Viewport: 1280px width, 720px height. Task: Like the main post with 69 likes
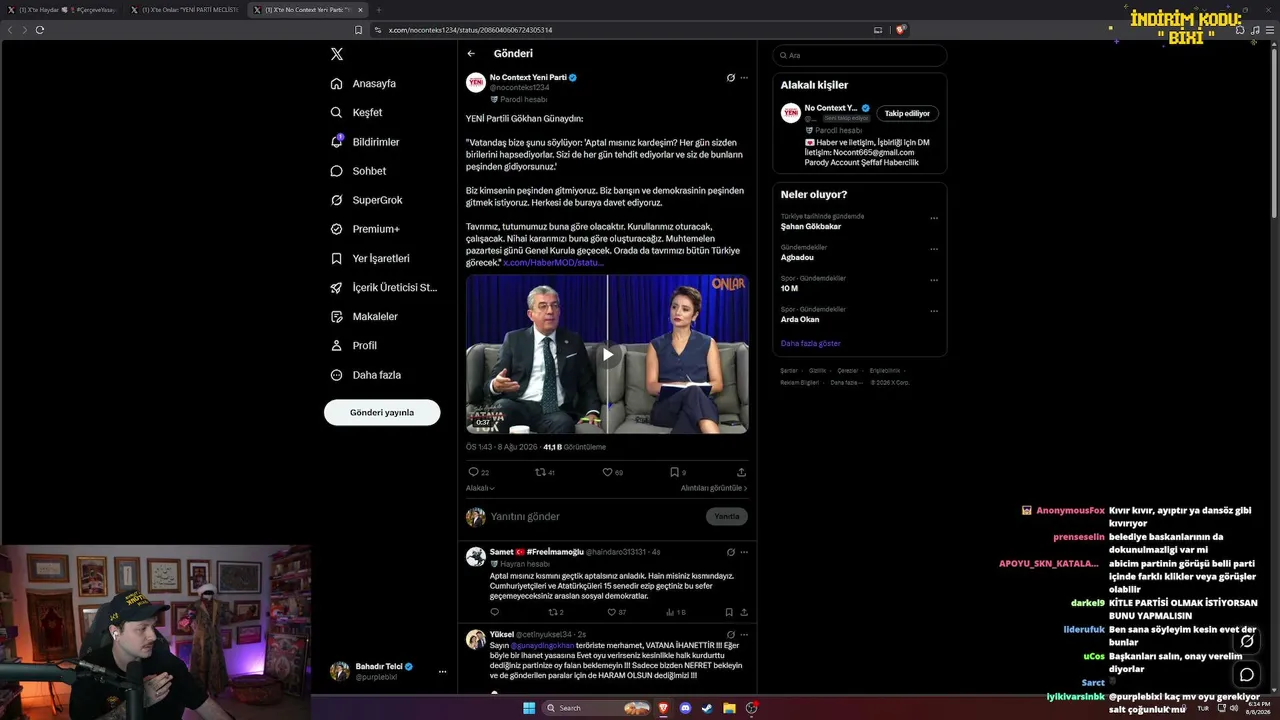[x=612, y=472]
